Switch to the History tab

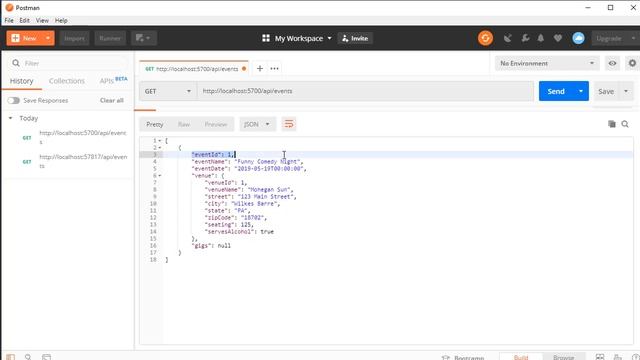point(22,81)
